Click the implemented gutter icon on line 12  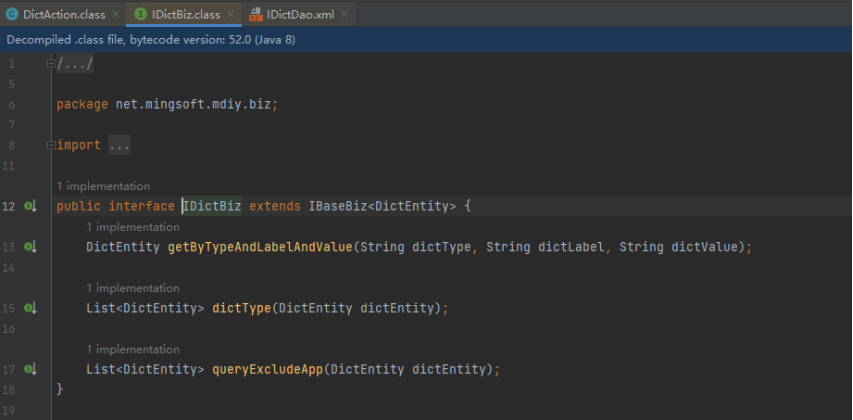30,206
